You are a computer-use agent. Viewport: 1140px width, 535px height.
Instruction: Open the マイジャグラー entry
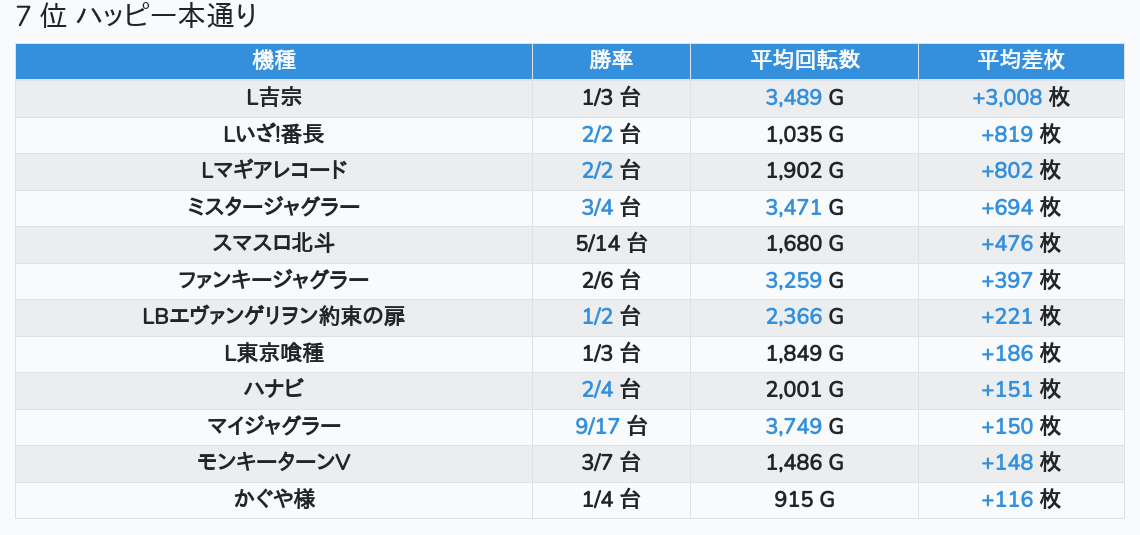(x=274, y=427)
